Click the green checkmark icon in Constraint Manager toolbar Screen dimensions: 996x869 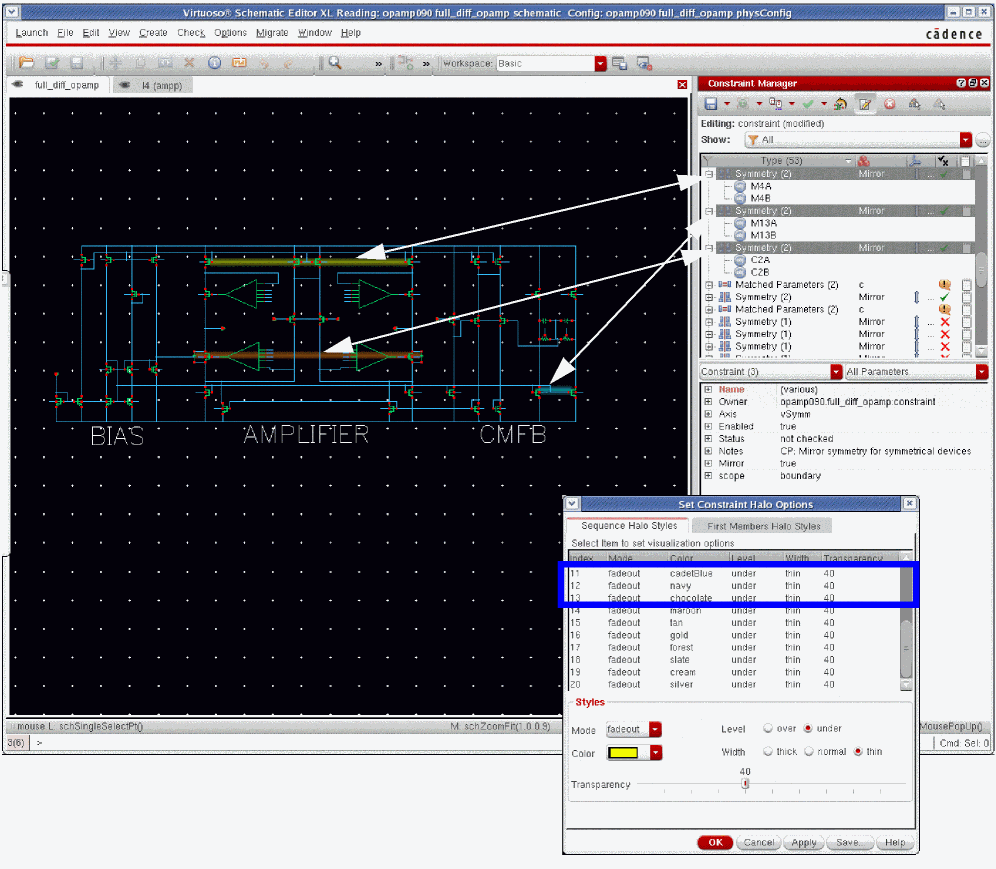pyautogui.click(x=807, y=104)
